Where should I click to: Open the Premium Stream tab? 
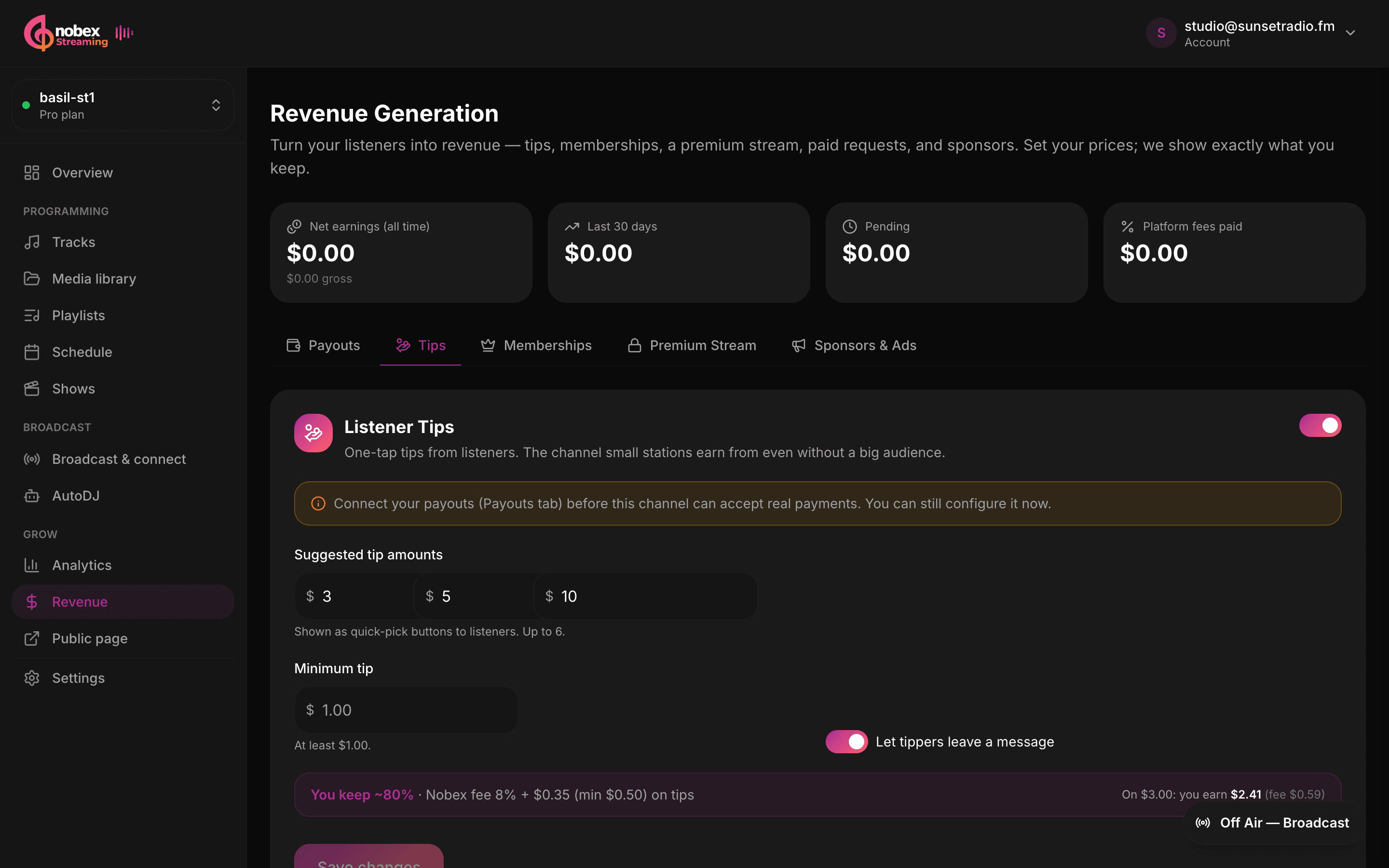pos(692,346)
